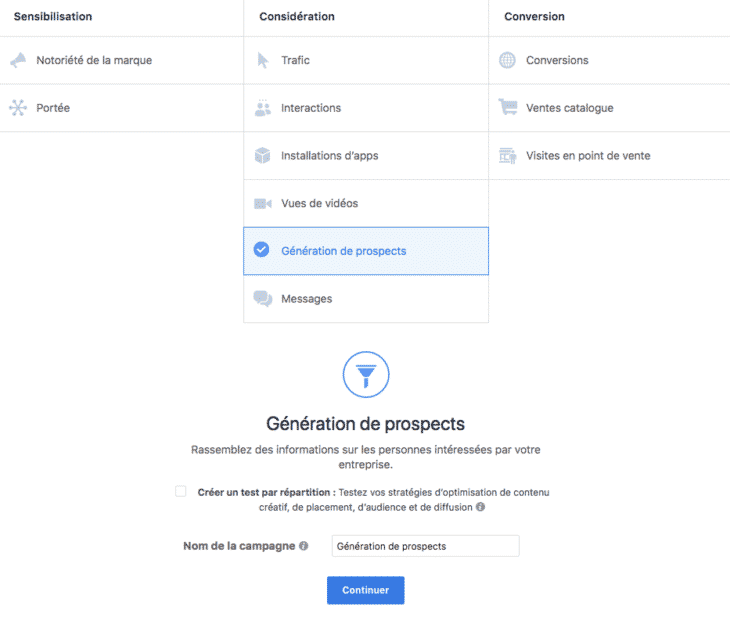Click info icon after split test description
The width and height of the screenshot is (730, 642).
point(481,508)
